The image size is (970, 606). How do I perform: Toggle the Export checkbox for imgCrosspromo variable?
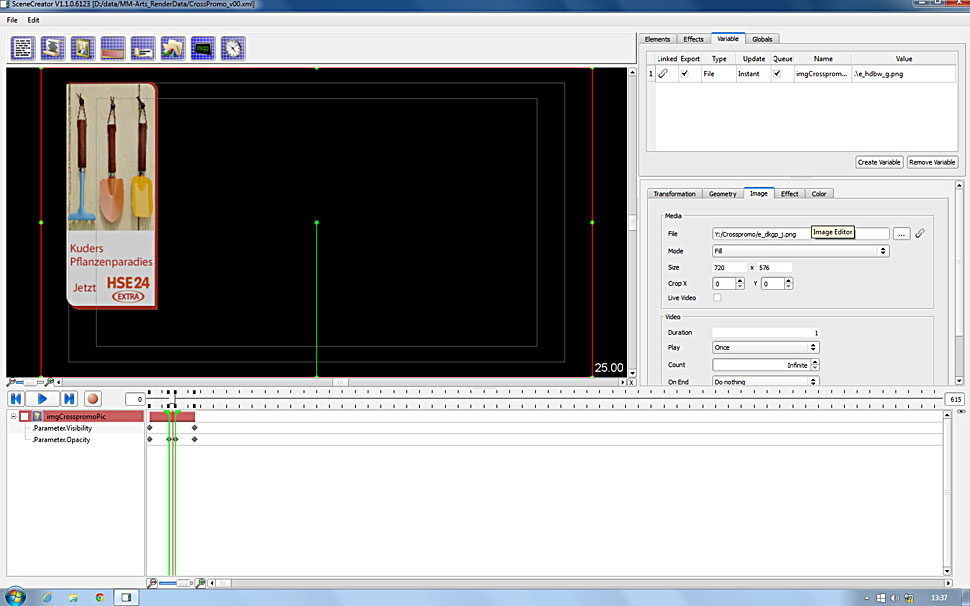[x=684, y=74]
